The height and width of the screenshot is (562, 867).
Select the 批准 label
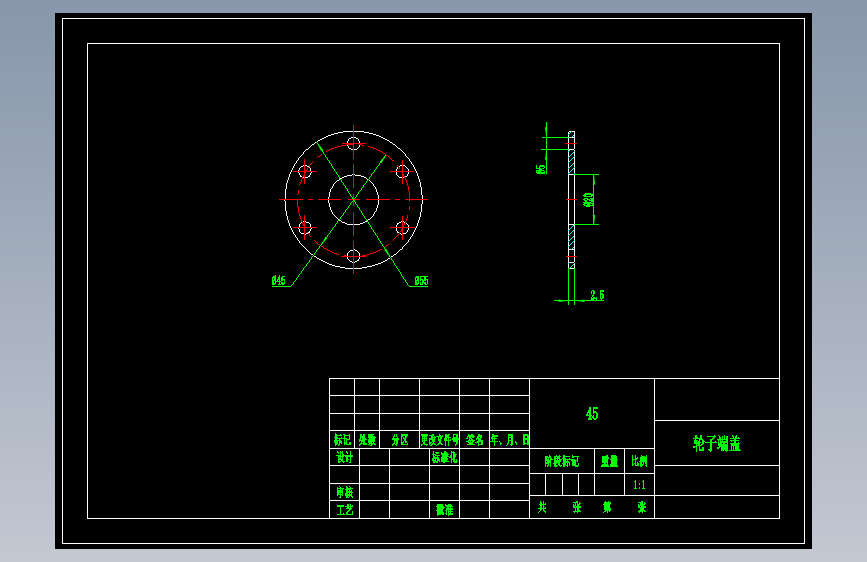click(445, 509)
